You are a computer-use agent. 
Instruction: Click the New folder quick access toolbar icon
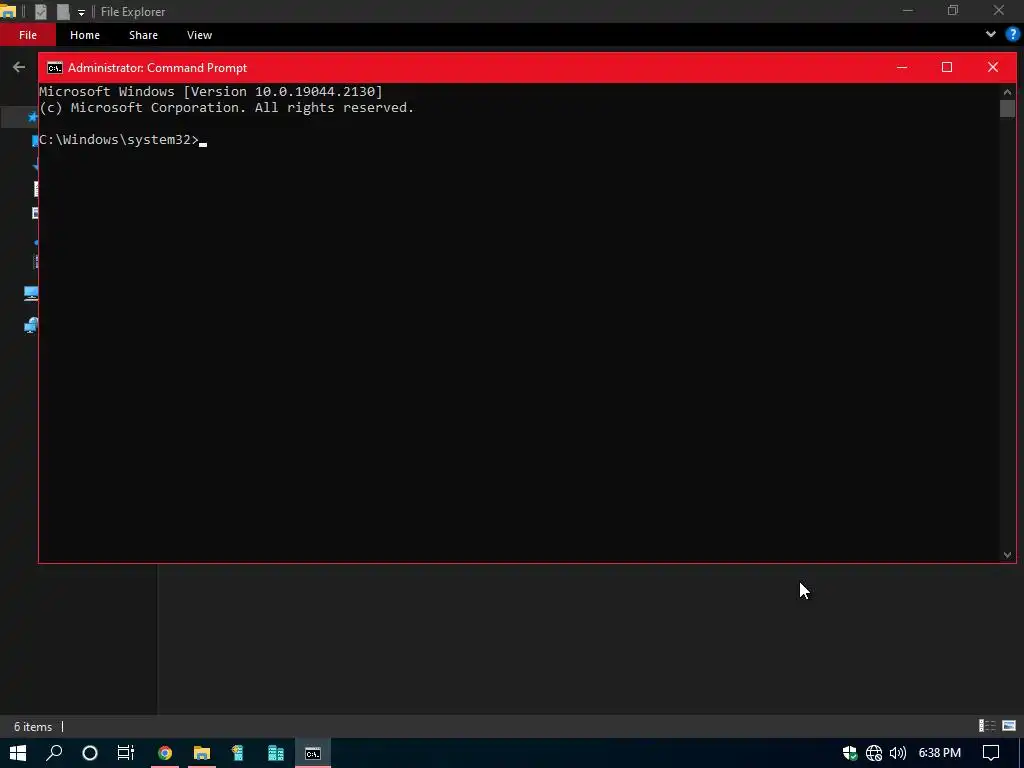pyautogui.click(x=63, y=12)
